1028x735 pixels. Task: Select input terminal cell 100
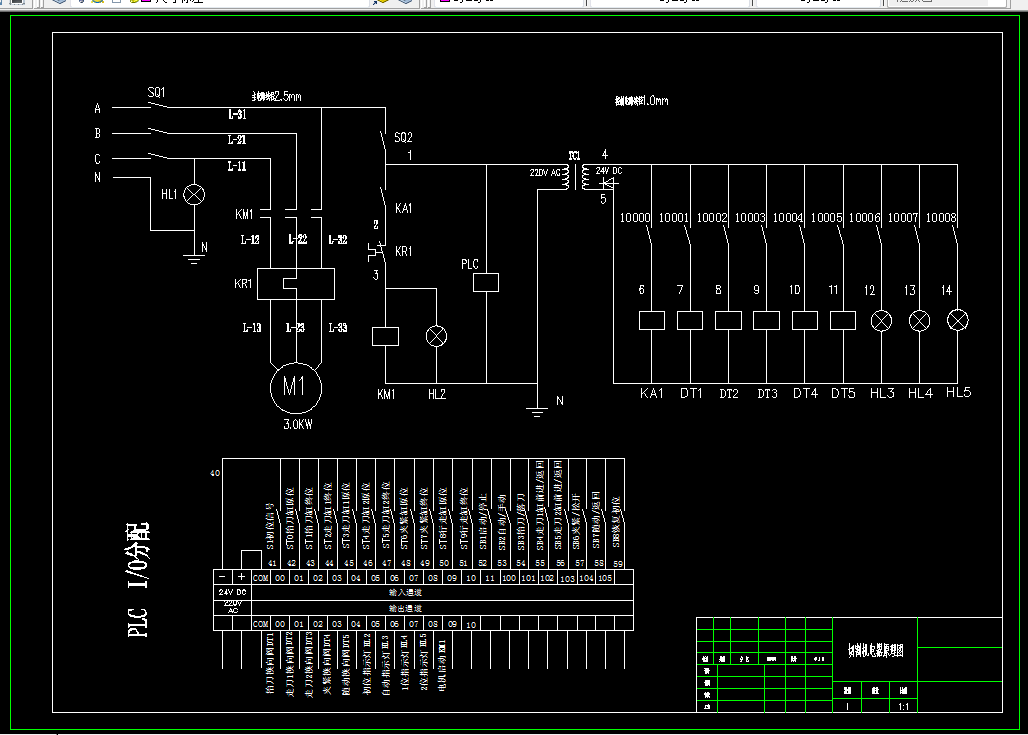click(x=509, y=578)
